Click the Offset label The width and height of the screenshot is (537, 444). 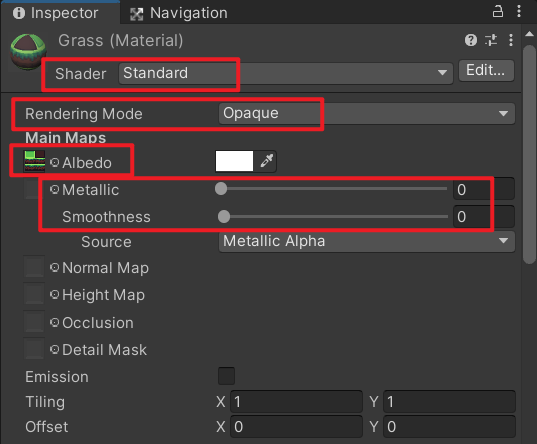(x=47, y=427)
